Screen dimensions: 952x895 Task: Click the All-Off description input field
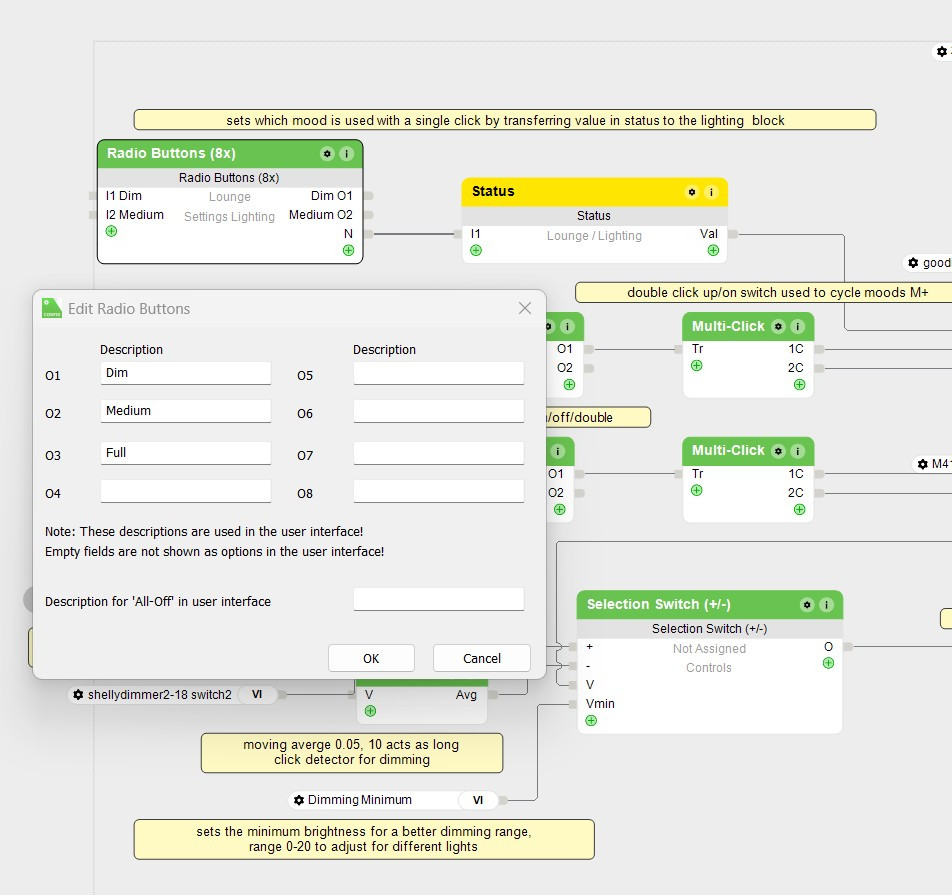[439, 599]
